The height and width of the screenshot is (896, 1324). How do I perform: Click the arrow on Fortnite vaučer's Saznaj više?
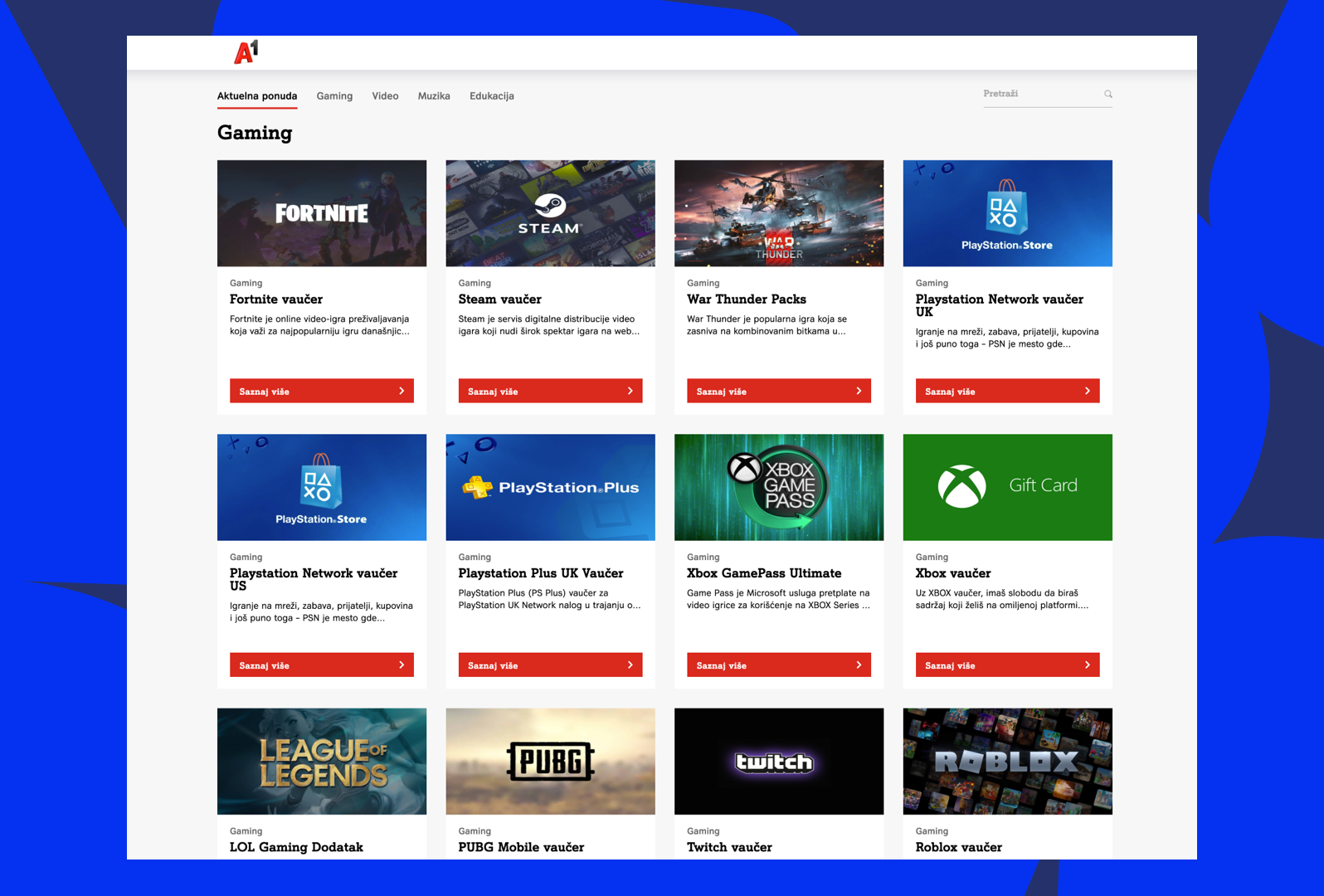402,391
